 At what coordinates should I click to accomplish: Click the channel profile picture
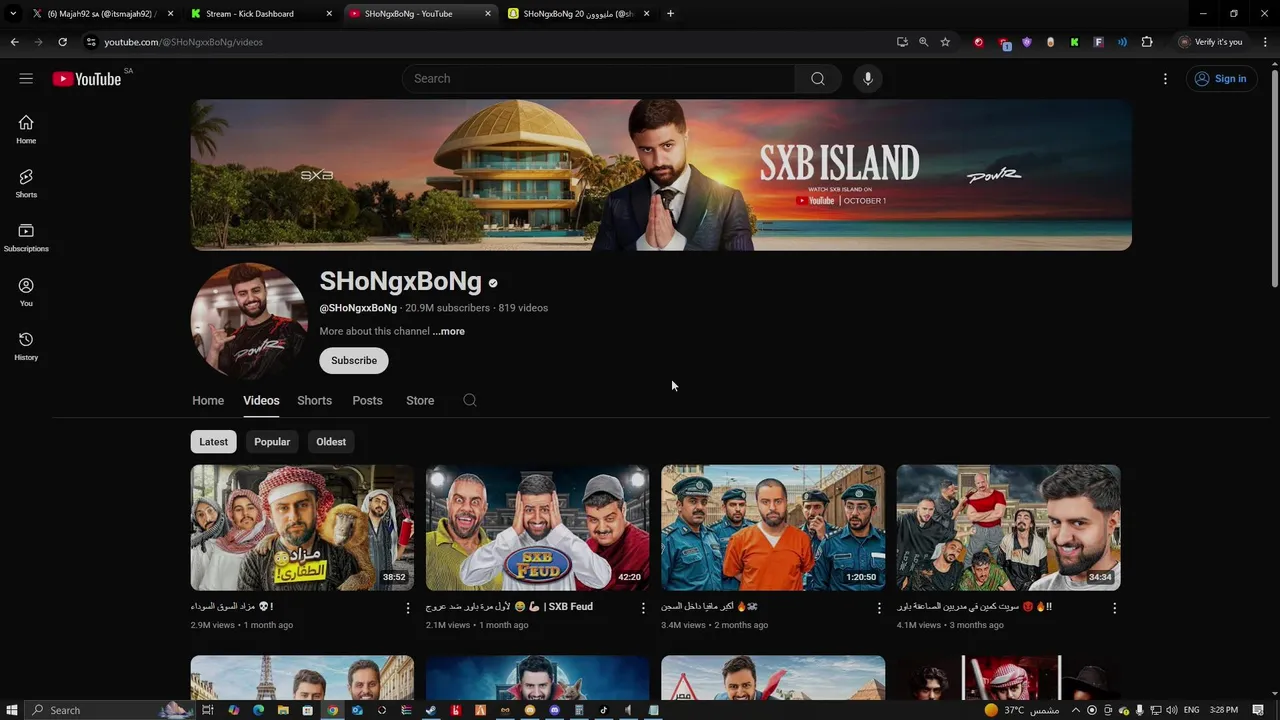[249, 321]
